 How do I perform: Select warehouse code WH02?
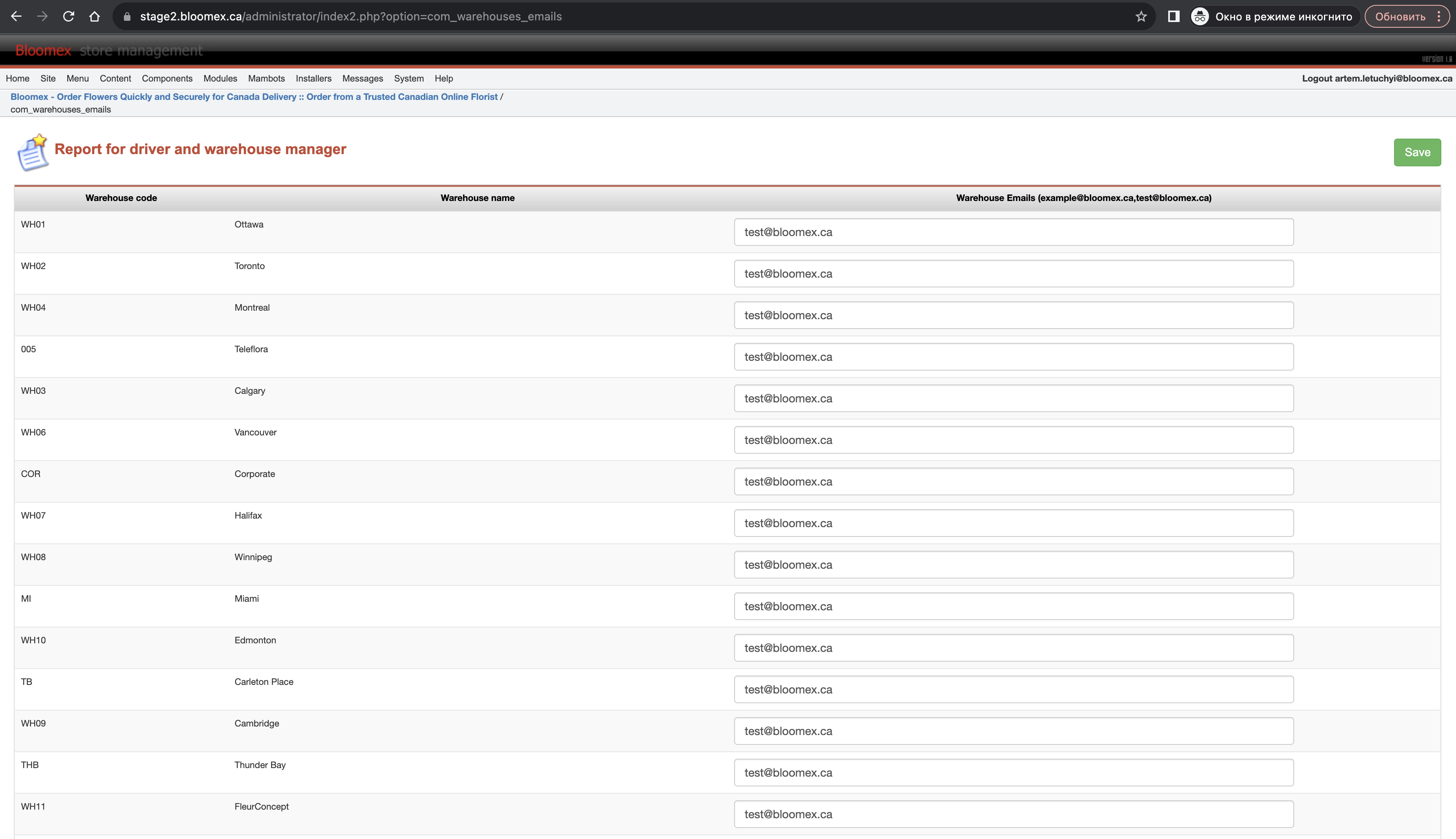point(33,266)
